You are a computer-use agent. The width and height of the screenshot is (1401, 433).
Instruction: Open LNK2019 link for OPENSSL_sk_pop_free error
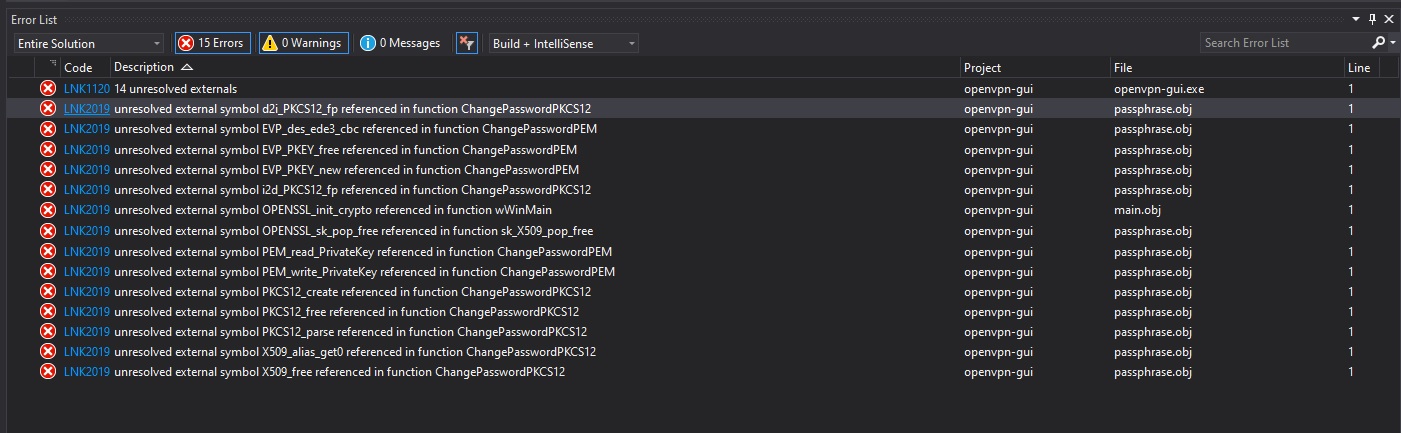[x=87, y=230]
